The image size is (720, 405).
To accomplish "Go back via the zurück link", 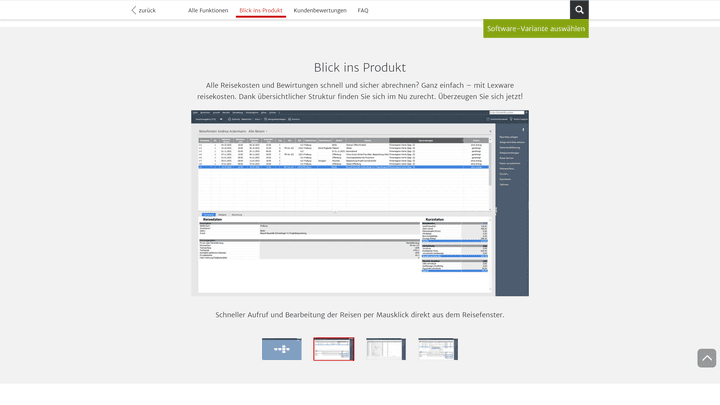I will (147, 10).
